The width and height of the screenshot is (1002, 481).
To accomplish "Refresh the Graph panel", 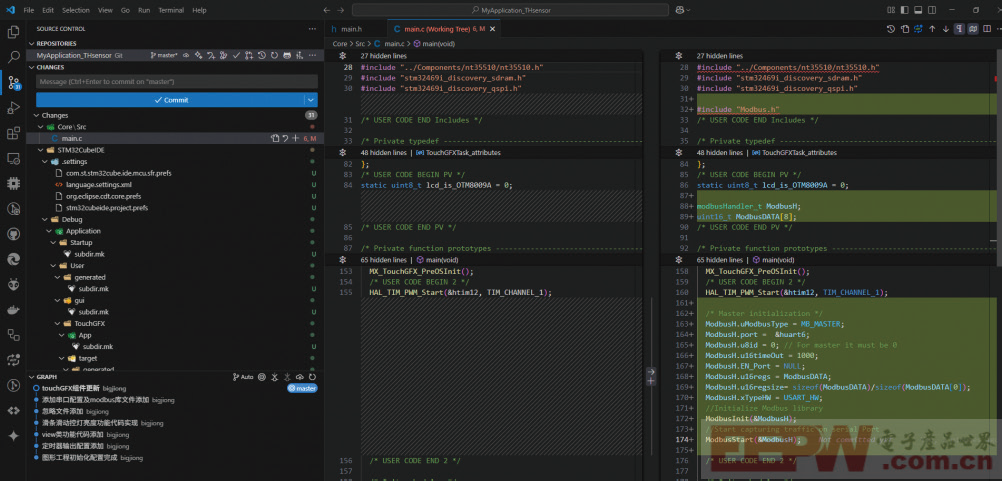I will coord(312,377).
